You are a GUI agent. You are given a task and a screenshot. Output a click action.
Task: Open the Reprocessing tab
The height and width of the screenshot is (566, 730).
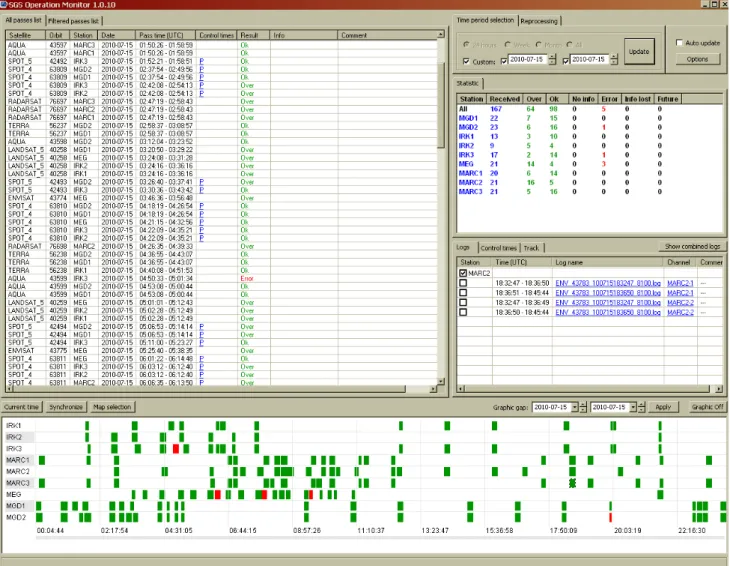[539, 21]
